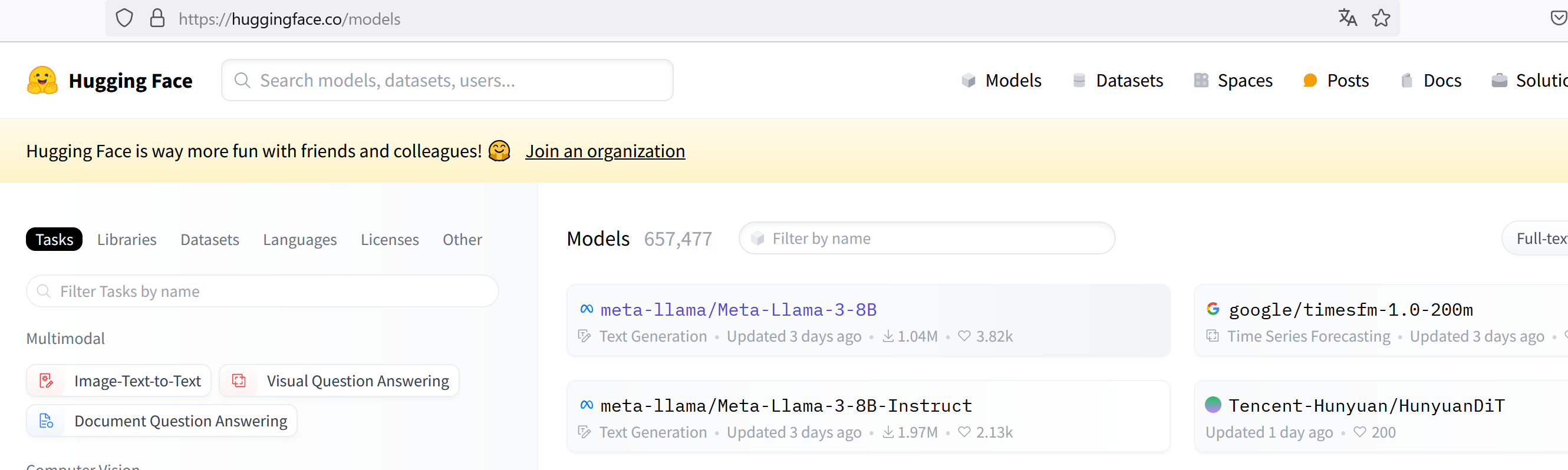The width and height of the screenshot is (1568, 470).
Task: Open the meta-llama/Meta-Llama-3-8B-Instruct model
Action: (x=786, y=406)
